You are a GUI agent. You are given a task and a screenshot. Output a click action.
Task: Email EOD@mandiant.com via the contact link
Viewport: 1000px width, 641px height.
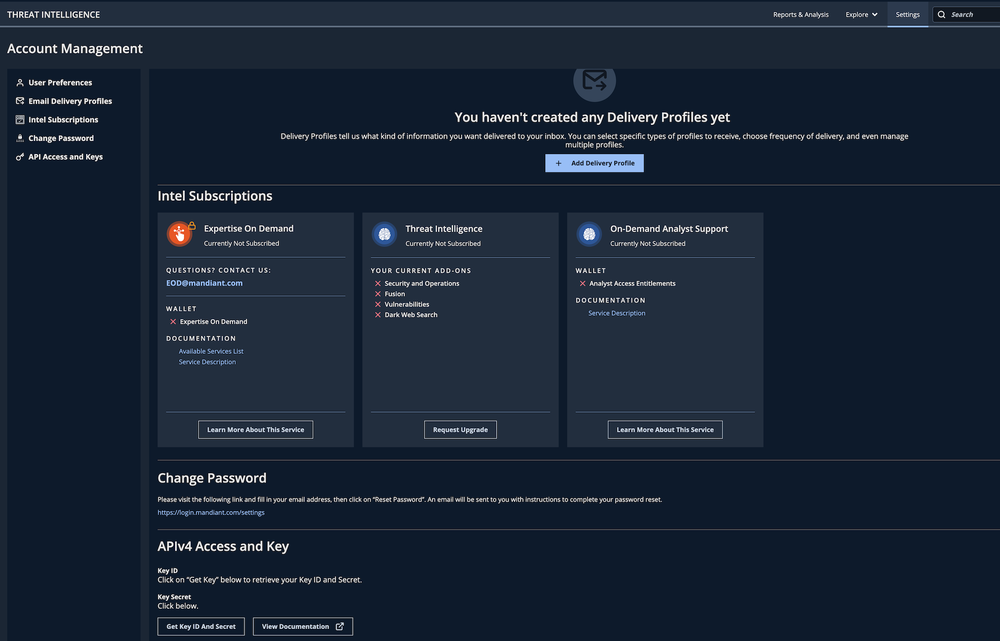(x=204, y=281)
